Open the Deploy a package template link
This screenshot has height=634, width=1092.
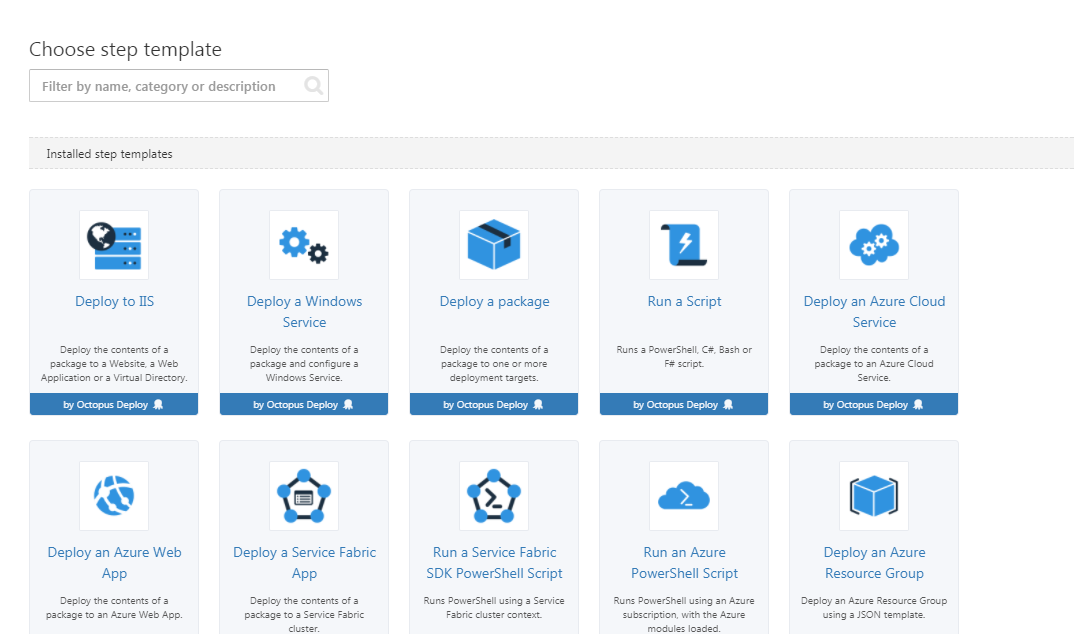[x=493, y=301]
